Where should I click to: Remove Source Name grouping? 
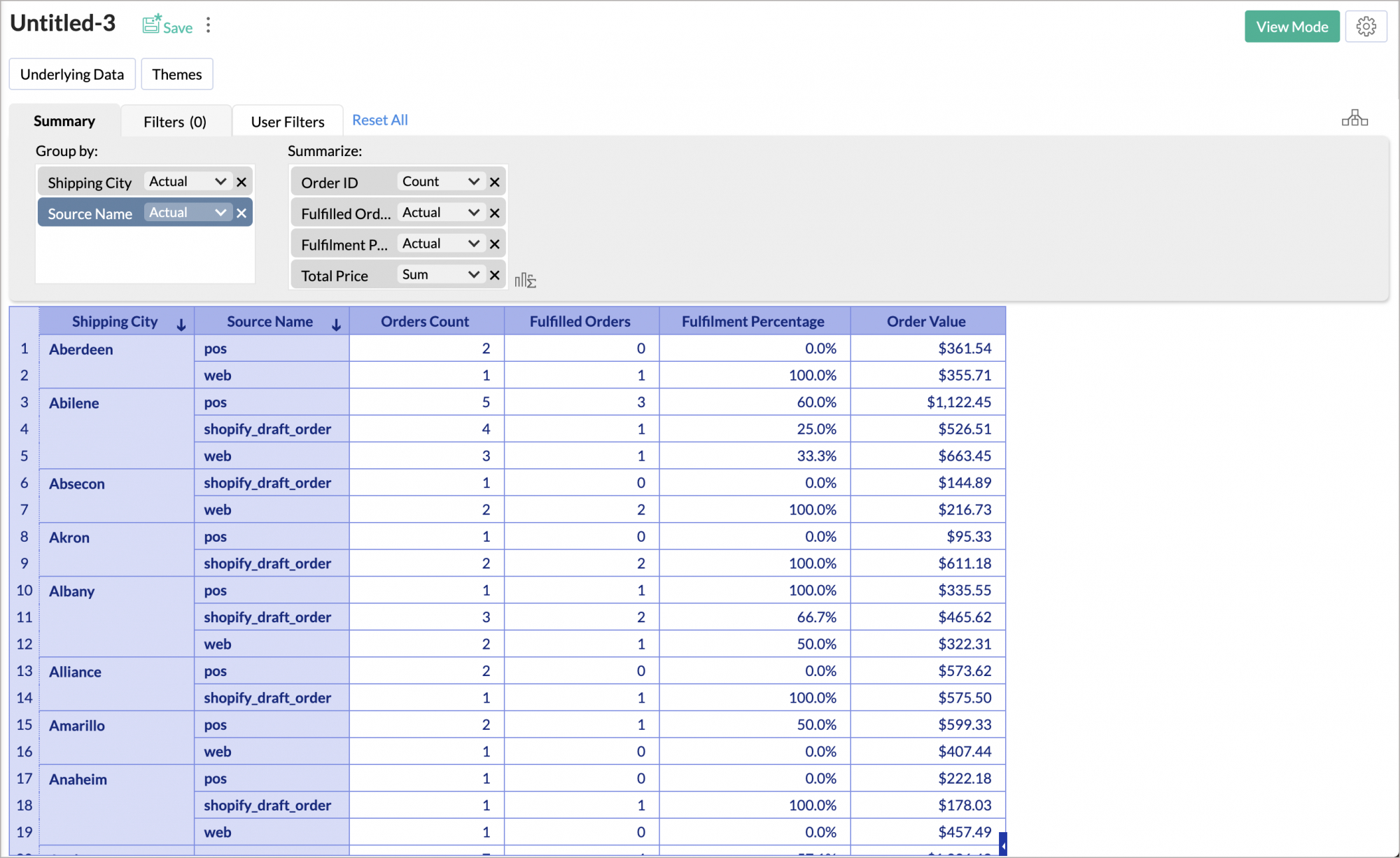[x=241, y=213]
